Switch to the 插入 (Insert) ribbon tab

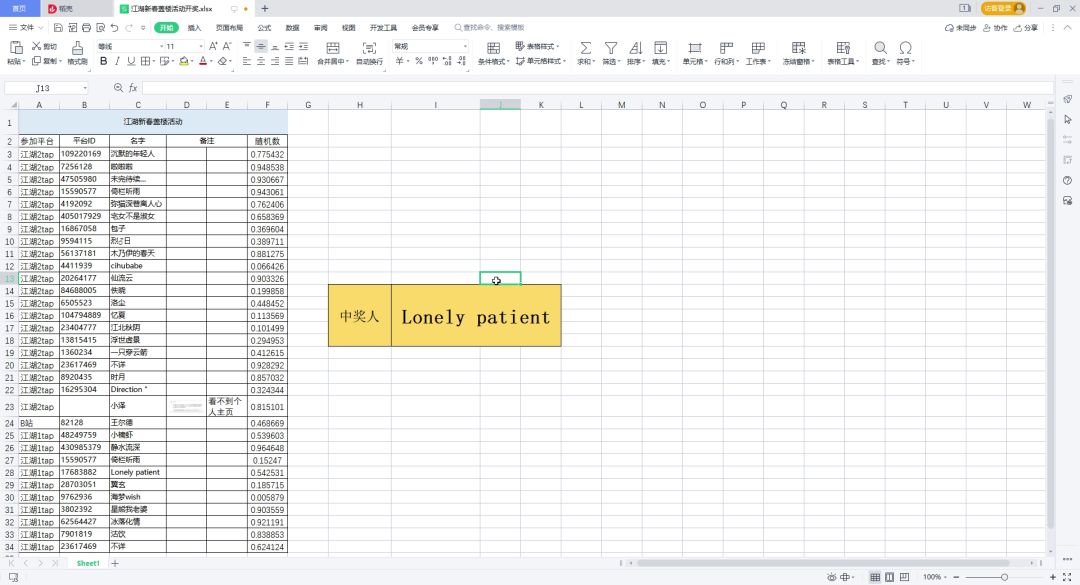tap(194, 28)
